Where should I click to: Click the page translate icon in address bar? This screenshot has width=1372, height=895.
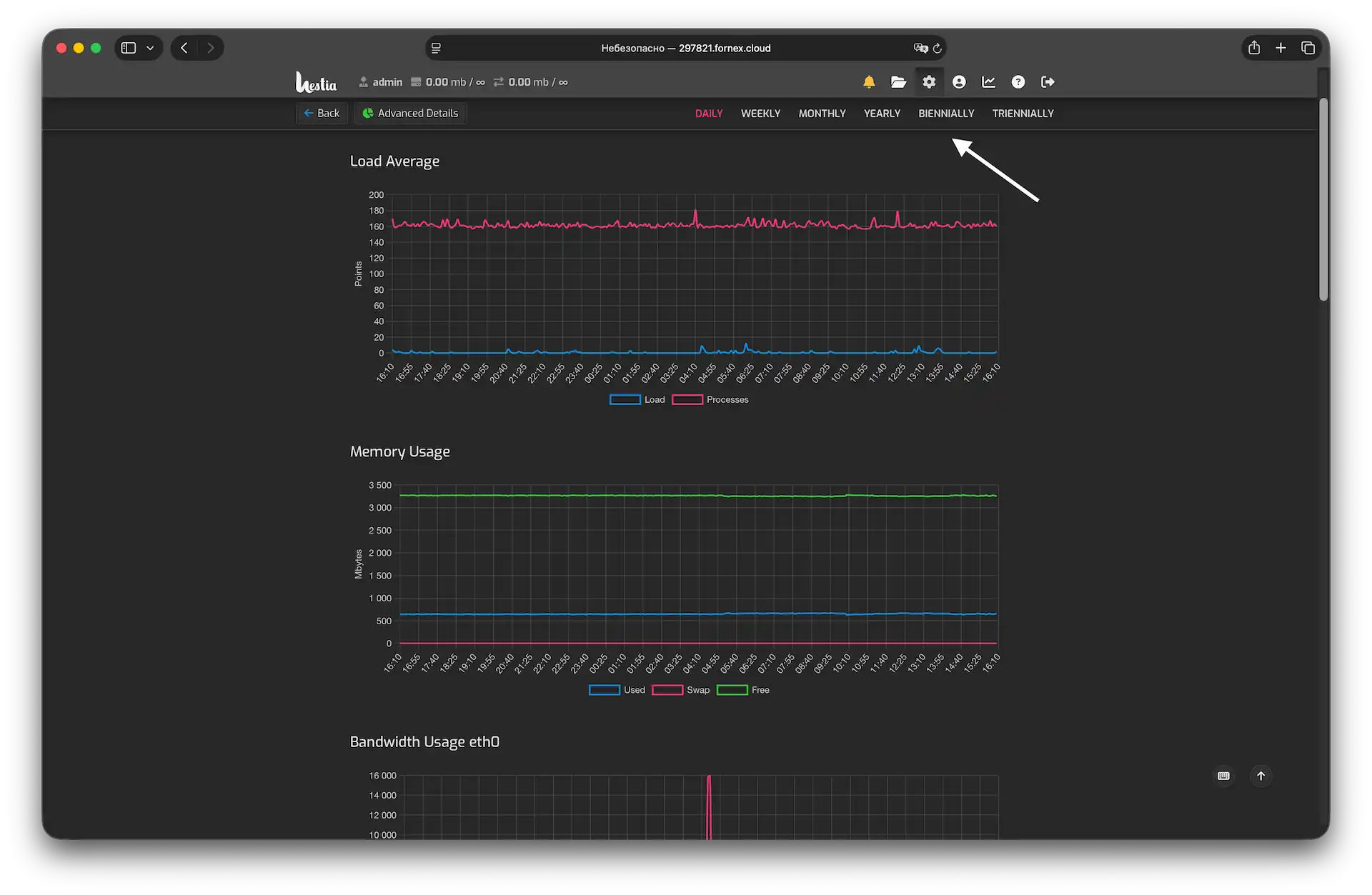point(920,48)
